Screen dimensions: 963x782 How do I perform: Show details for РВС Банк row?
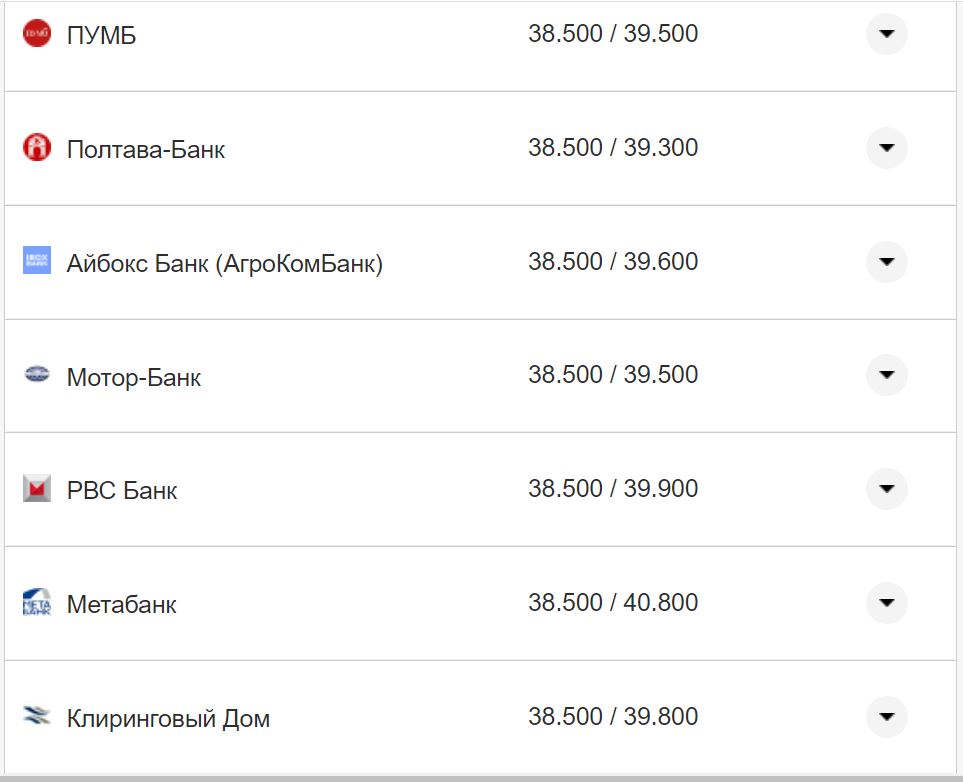(886, 489)
